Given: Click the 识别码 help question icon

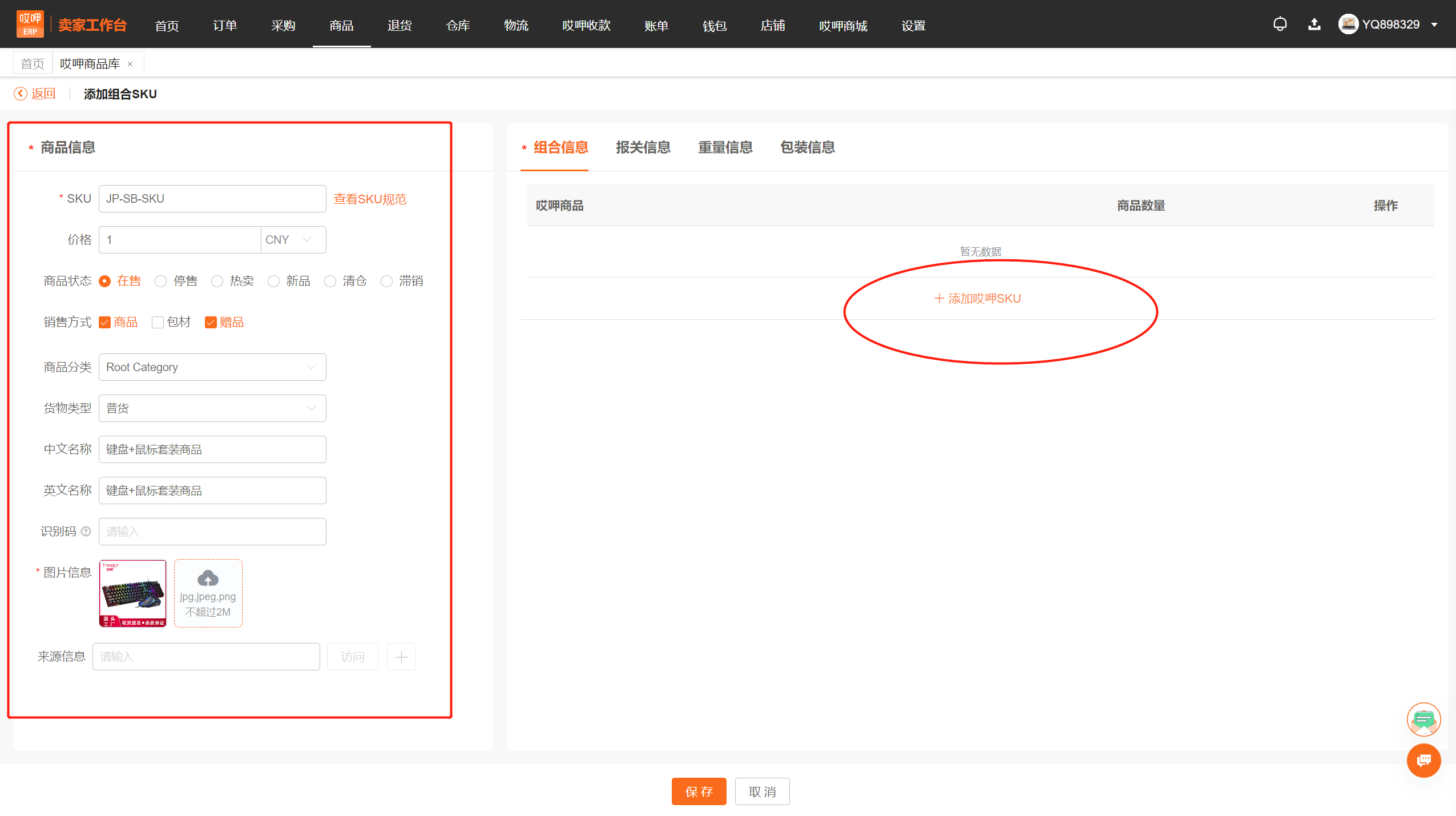Looking at the screenshot, I should point(86,532).
